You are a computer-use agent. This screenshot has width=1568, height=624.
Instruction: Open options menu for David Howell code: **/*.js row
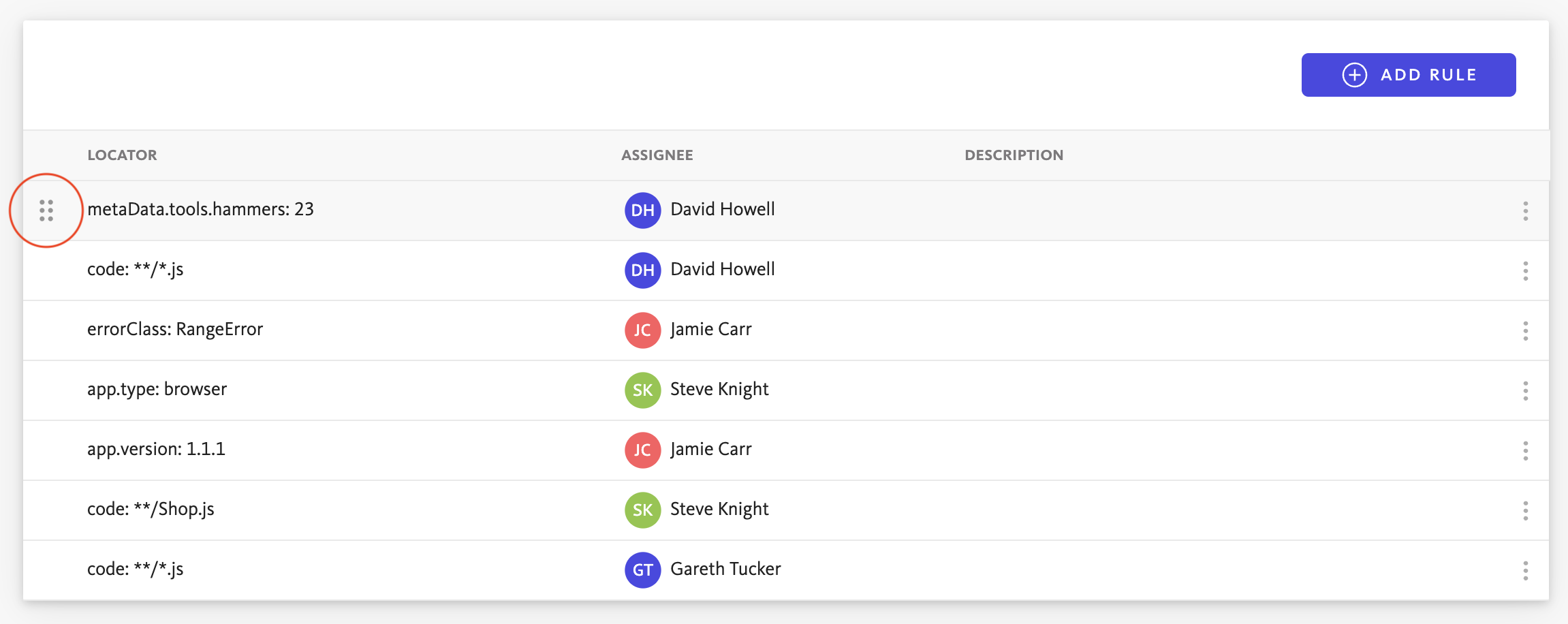pos(1526,271)
